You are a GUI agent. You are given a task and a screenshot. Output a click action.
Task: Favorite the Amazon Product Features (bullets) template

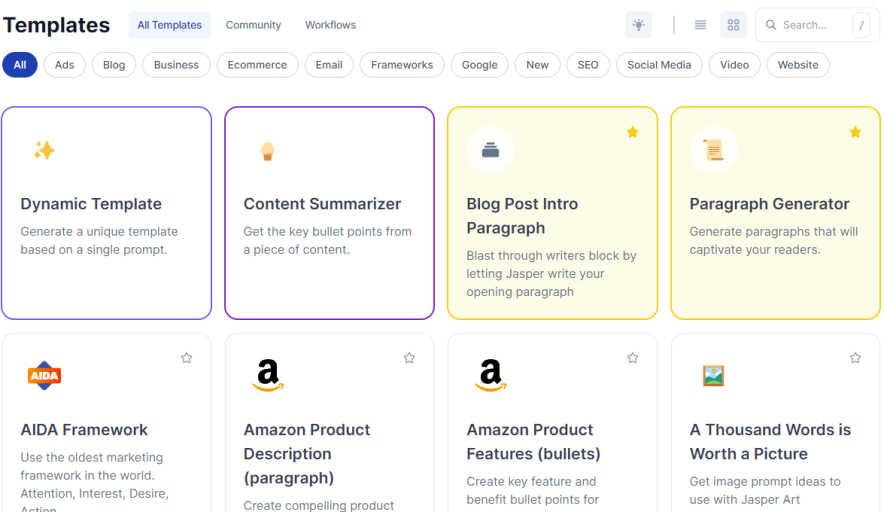point(632,358)
